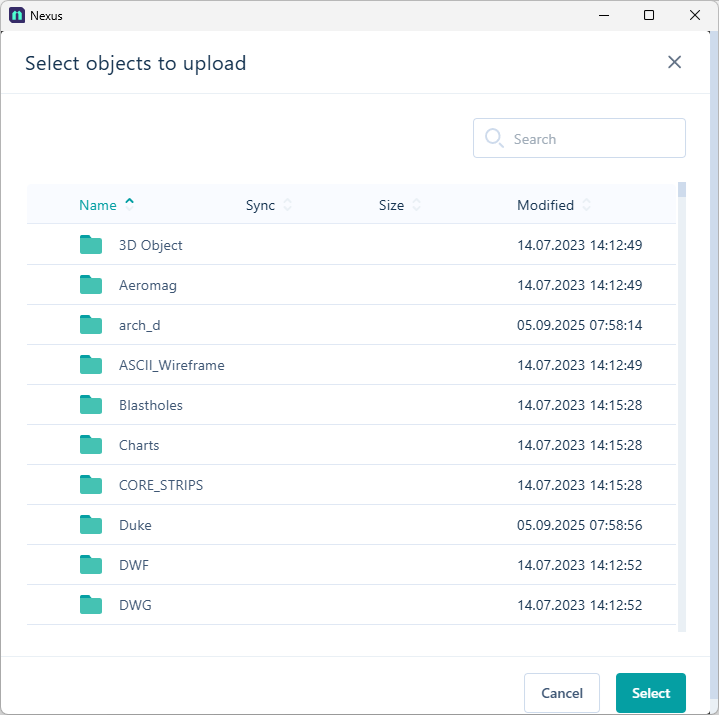Click the 3D Object folder icon
The height and width of the screenshot is (715, 719).
tap(91, 245)
